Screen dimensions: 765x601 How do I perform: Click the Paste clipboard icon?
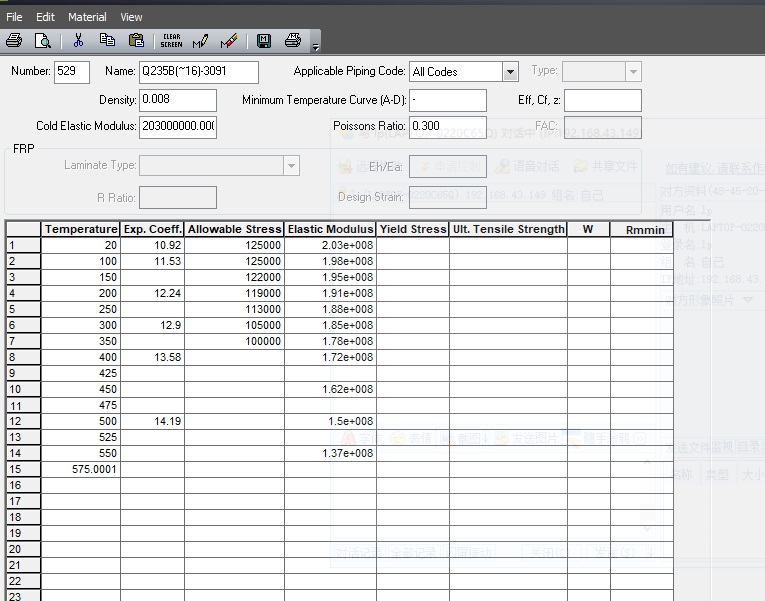(x=136, y=41)
